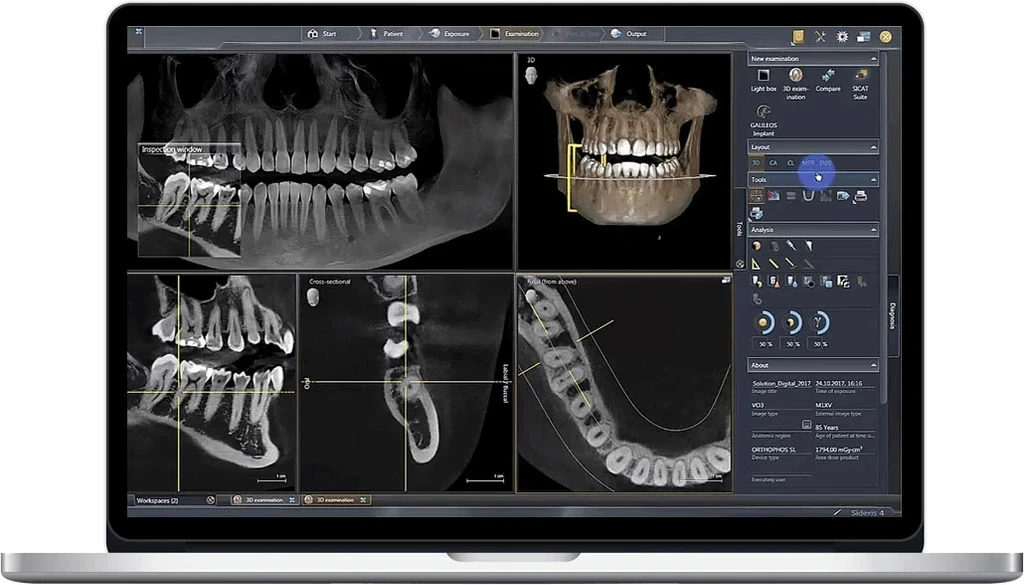Click the brightness icon in top-right toolbar
This screenshot has width=1024, height=585.
point(843,36)
